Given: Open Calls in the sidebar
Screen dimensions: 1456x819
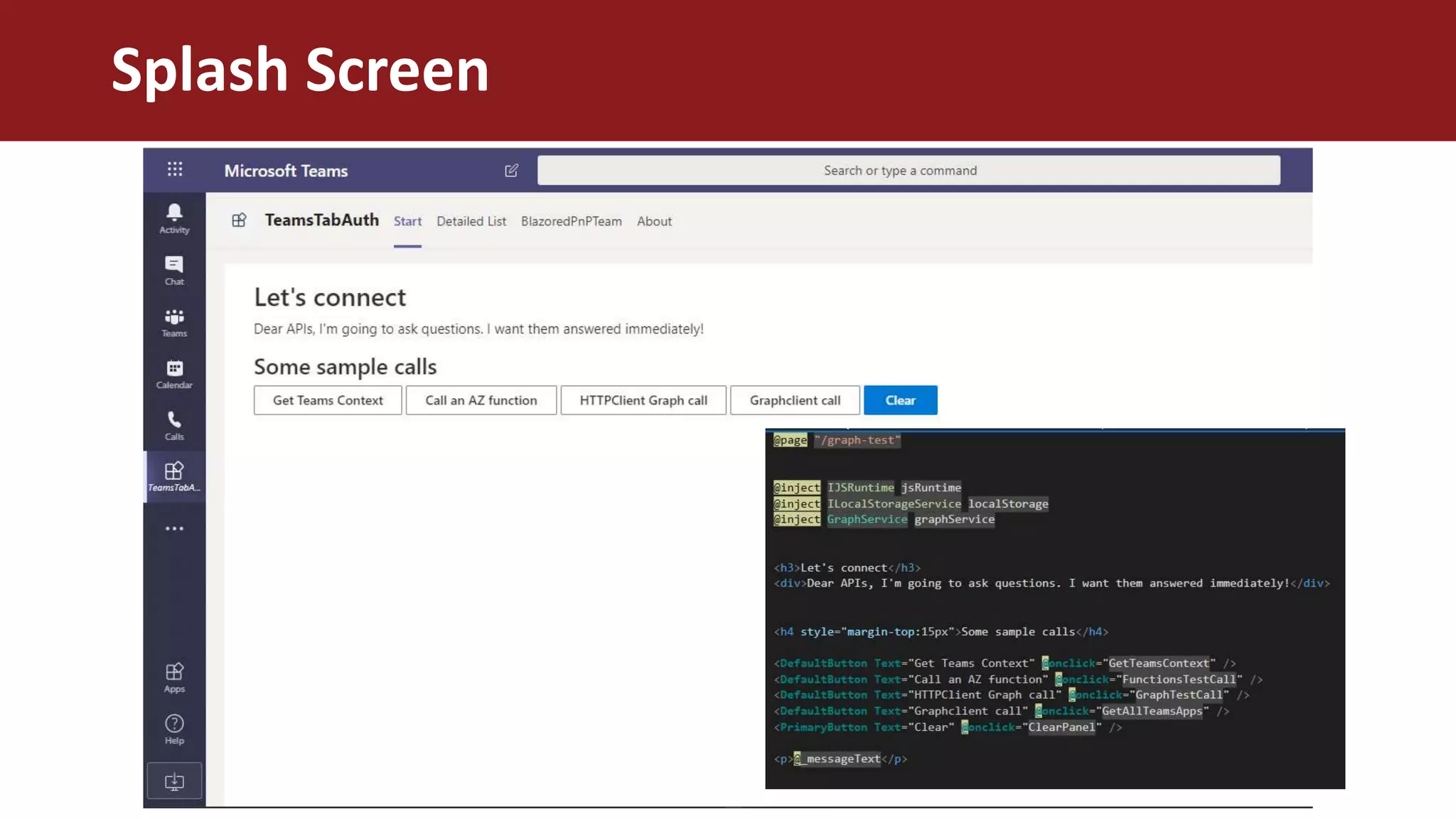Looking at the screenshot, I should click(174, 425).
